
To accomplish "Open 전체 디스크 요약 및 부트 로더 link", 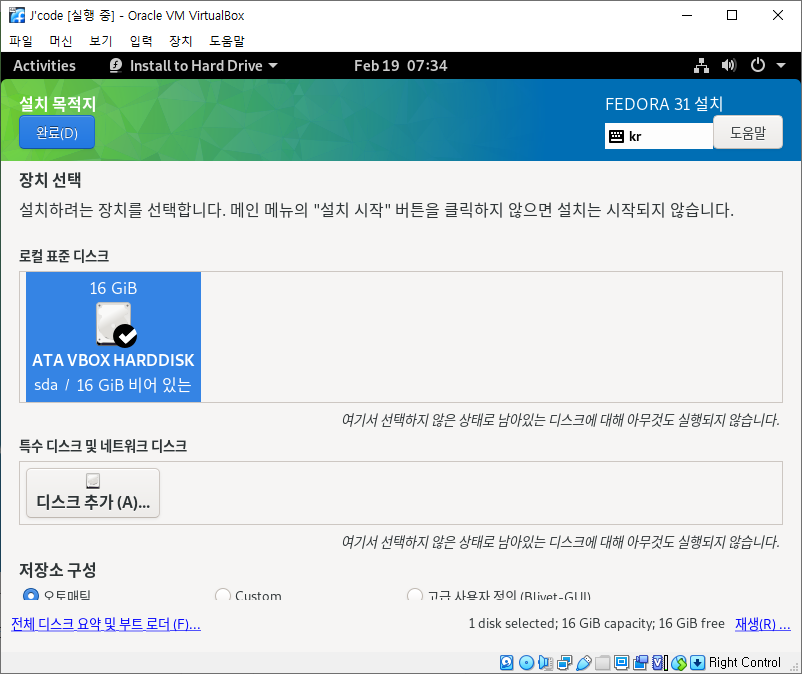I will 106,624.
